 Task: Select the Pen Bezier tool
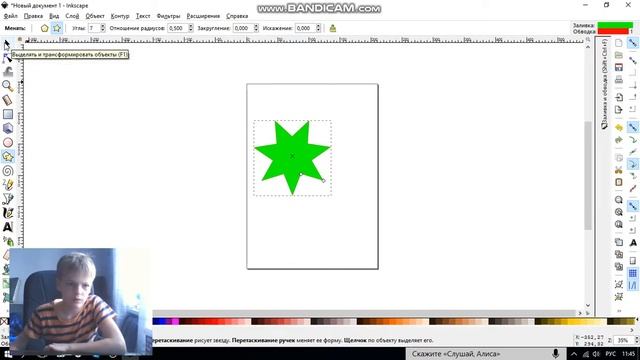coord(8,199)
